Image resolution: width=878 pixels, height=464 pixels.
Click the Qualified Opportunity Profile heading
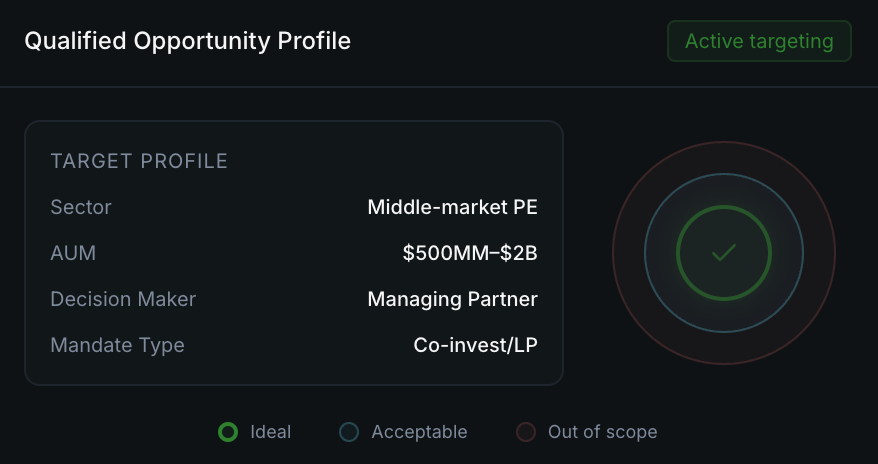coord(187,41)
